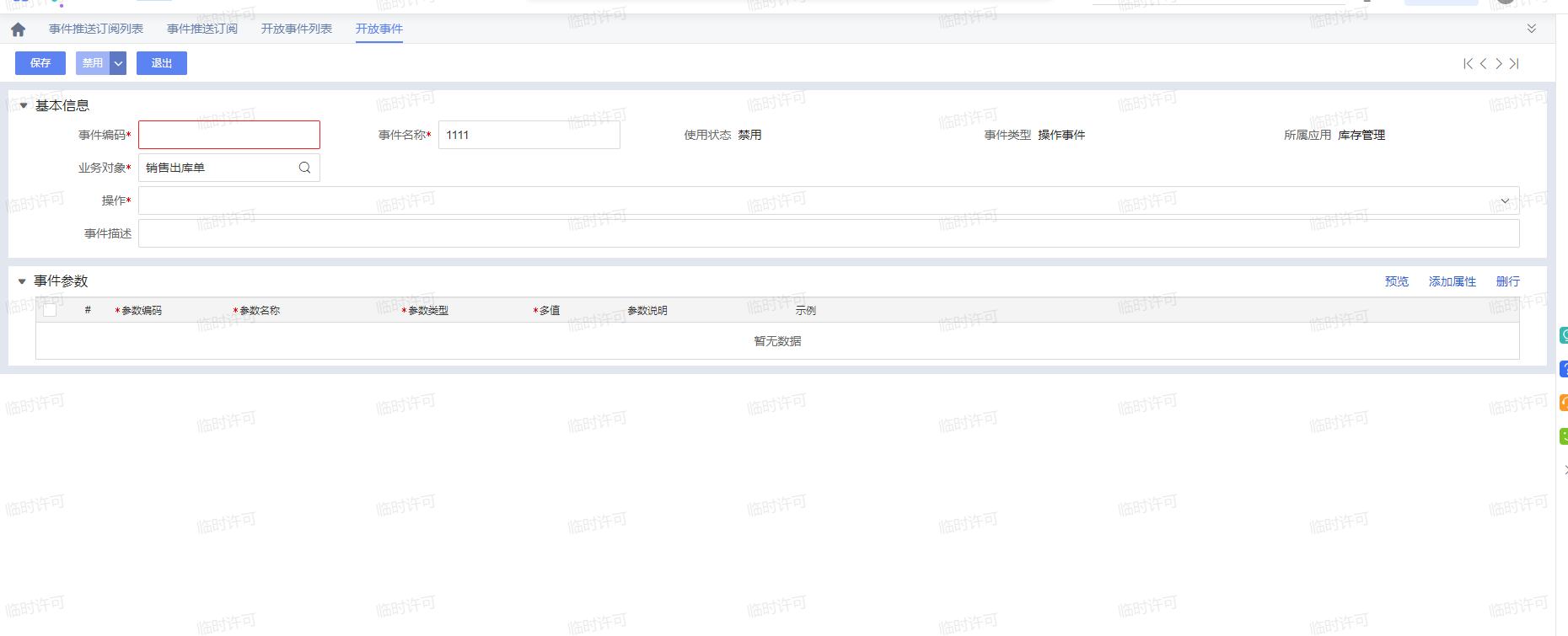Click into the 事件描述 text field

(829, 233)
